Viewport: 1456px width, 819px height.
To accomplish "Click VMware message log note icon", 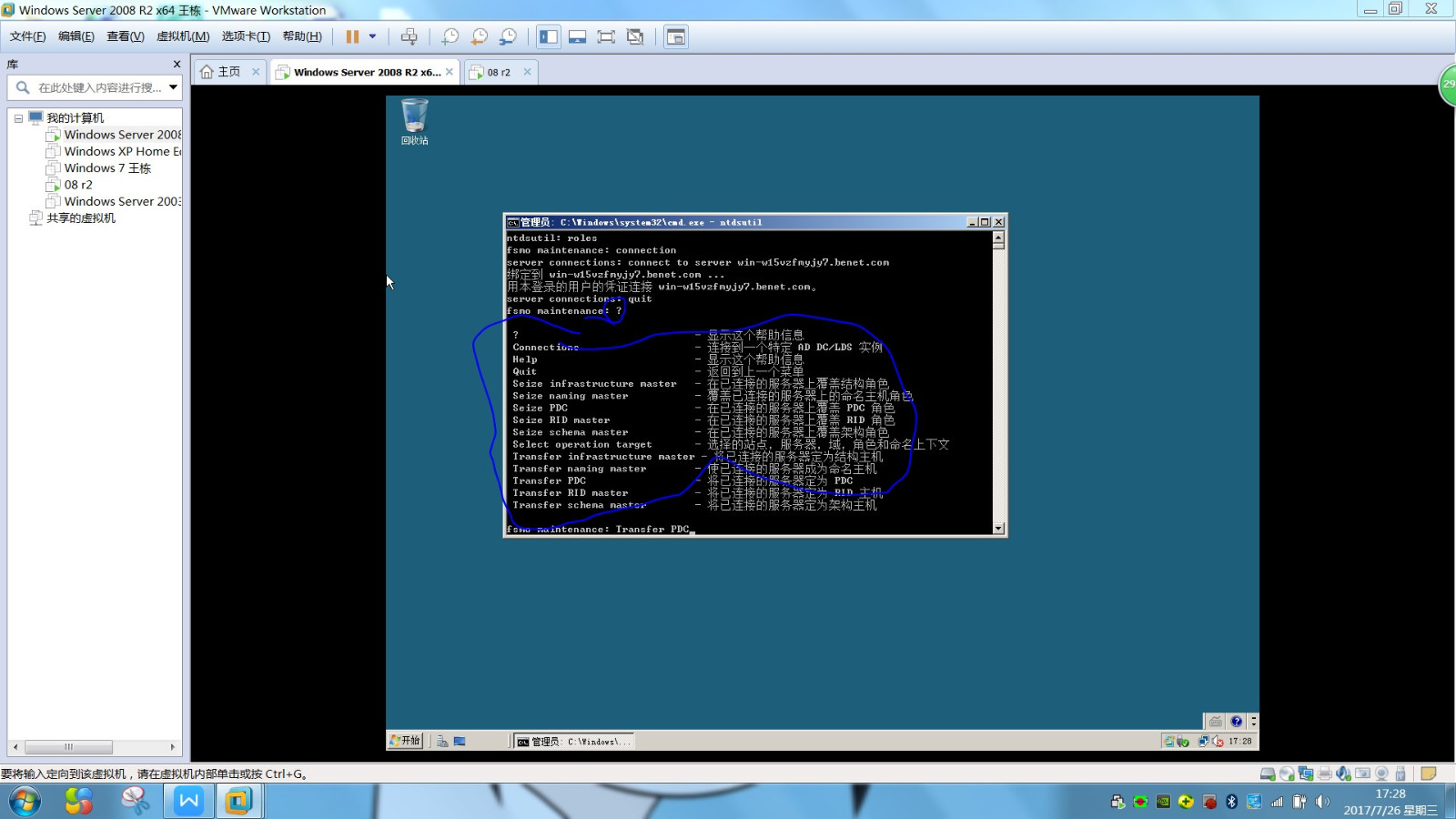I will pyautogui.click(x=1428, y=773).
